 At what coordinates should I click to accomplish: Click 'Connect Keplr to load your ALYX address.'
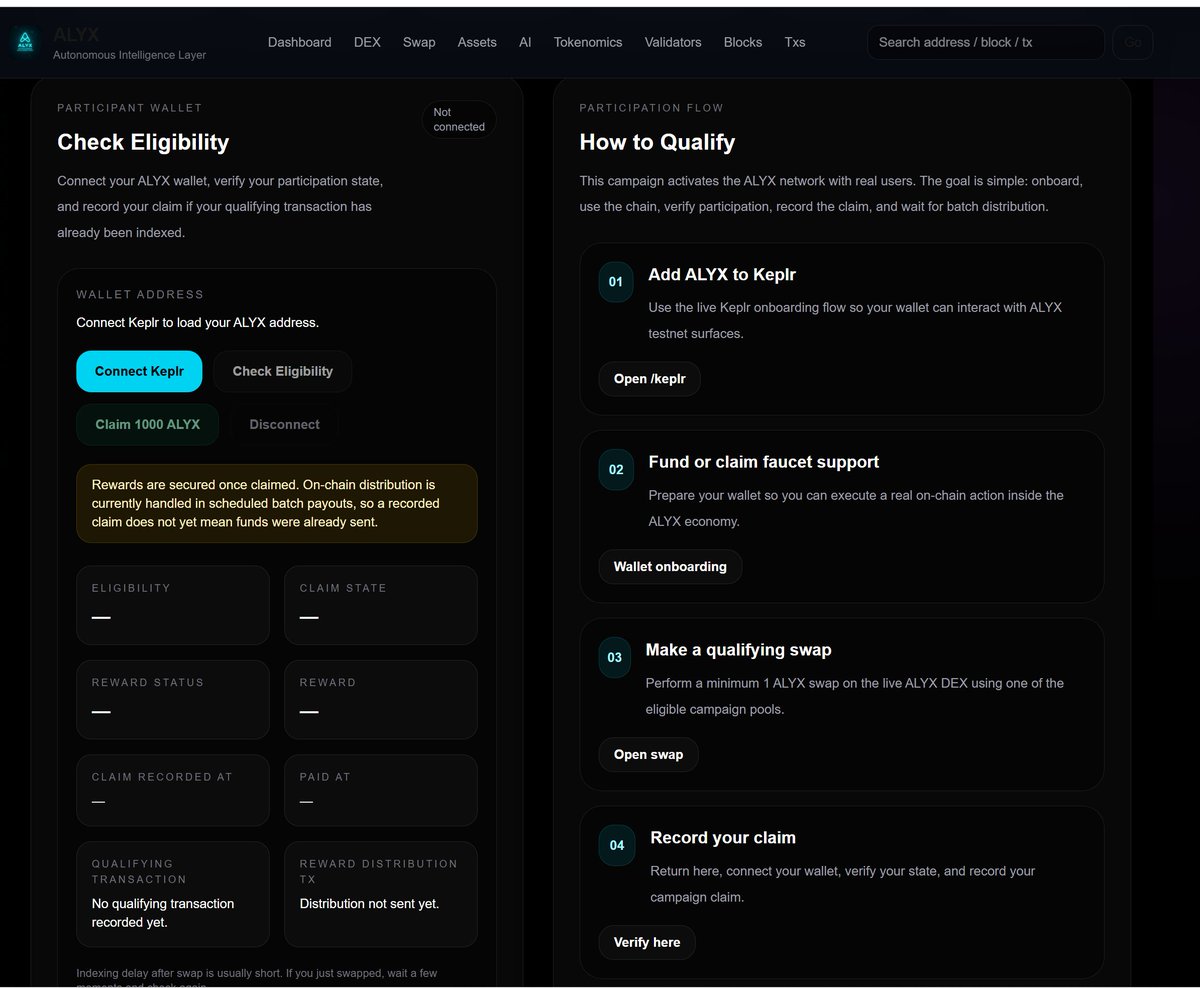tap(198, 322)
